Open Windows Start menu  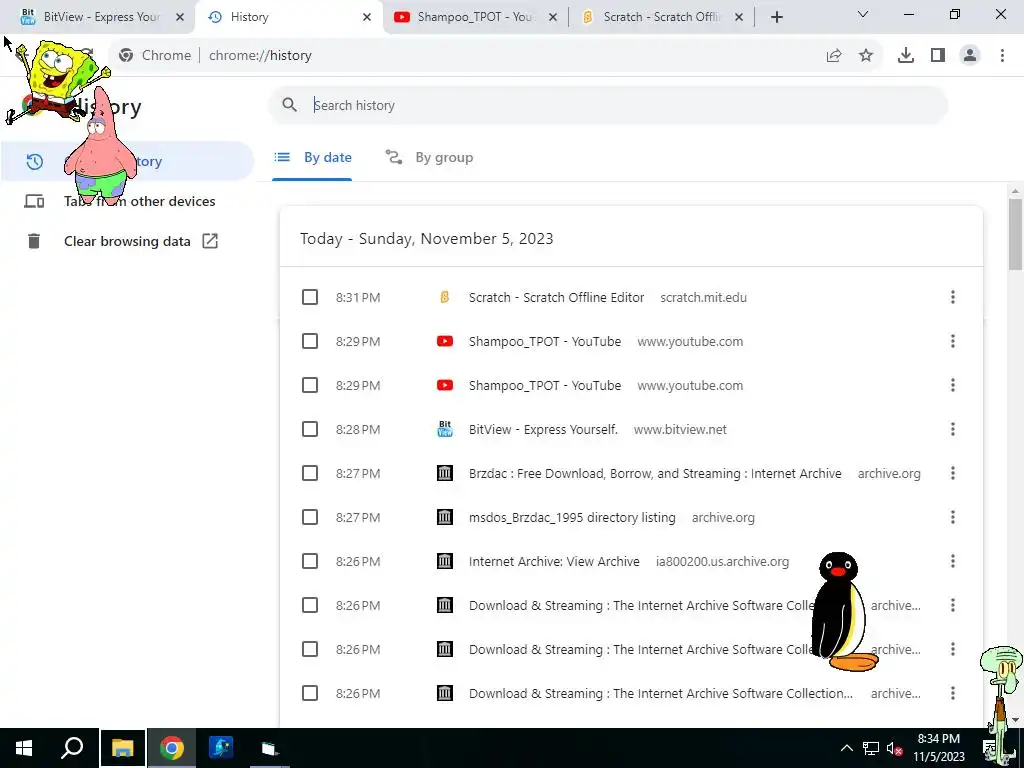24,748
